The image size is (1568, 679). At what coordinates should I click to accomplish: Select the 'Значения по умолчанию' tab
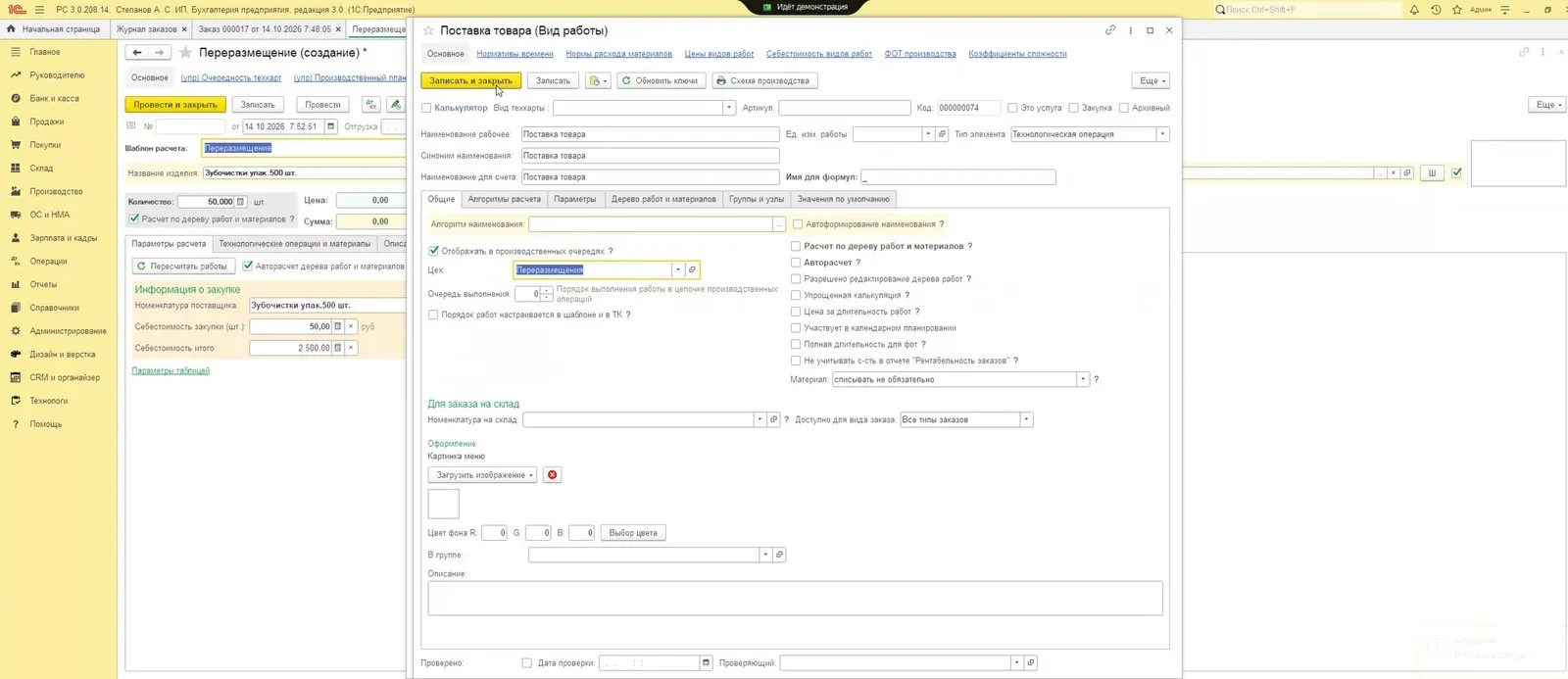[843, 199]
